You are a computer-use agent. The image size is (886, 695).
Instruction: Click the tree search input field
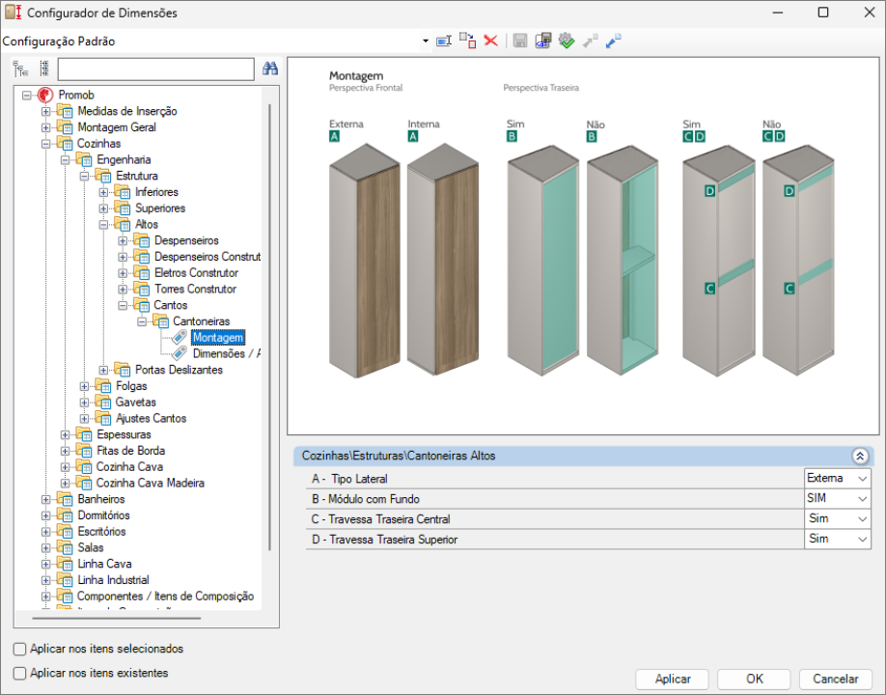point(156,70)
